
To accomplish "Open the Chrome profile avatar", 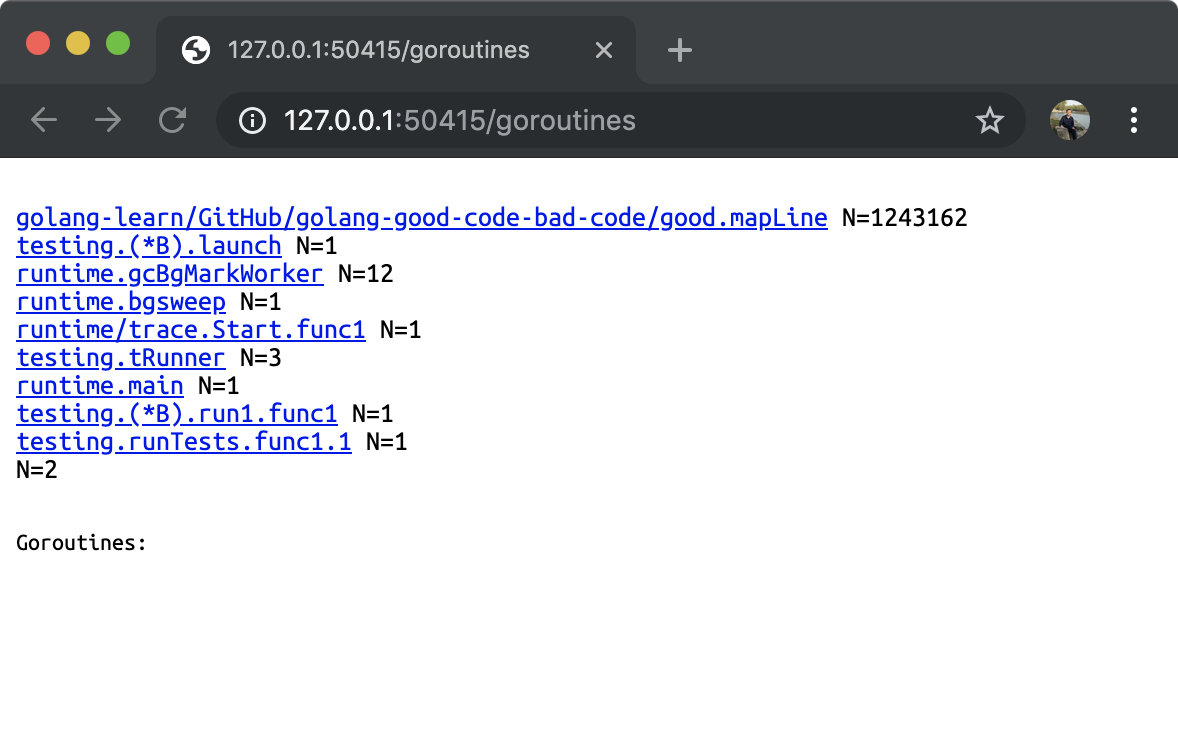I will point(1070,120).
